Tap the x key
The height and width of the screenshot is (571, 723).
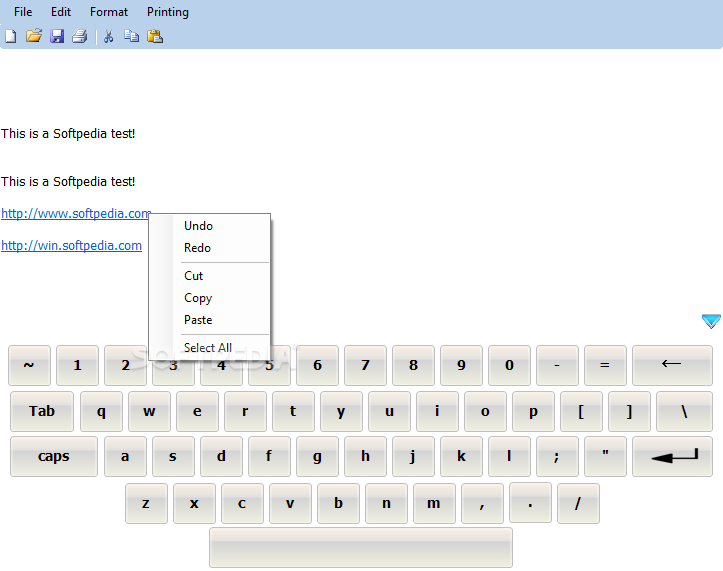(194, 503)
